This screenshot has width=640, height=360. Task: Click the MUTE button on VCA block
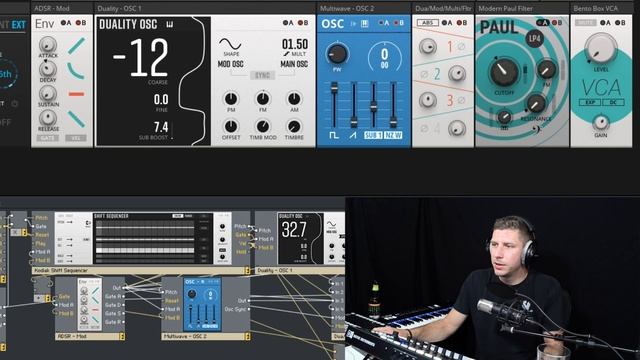point(585,23)
